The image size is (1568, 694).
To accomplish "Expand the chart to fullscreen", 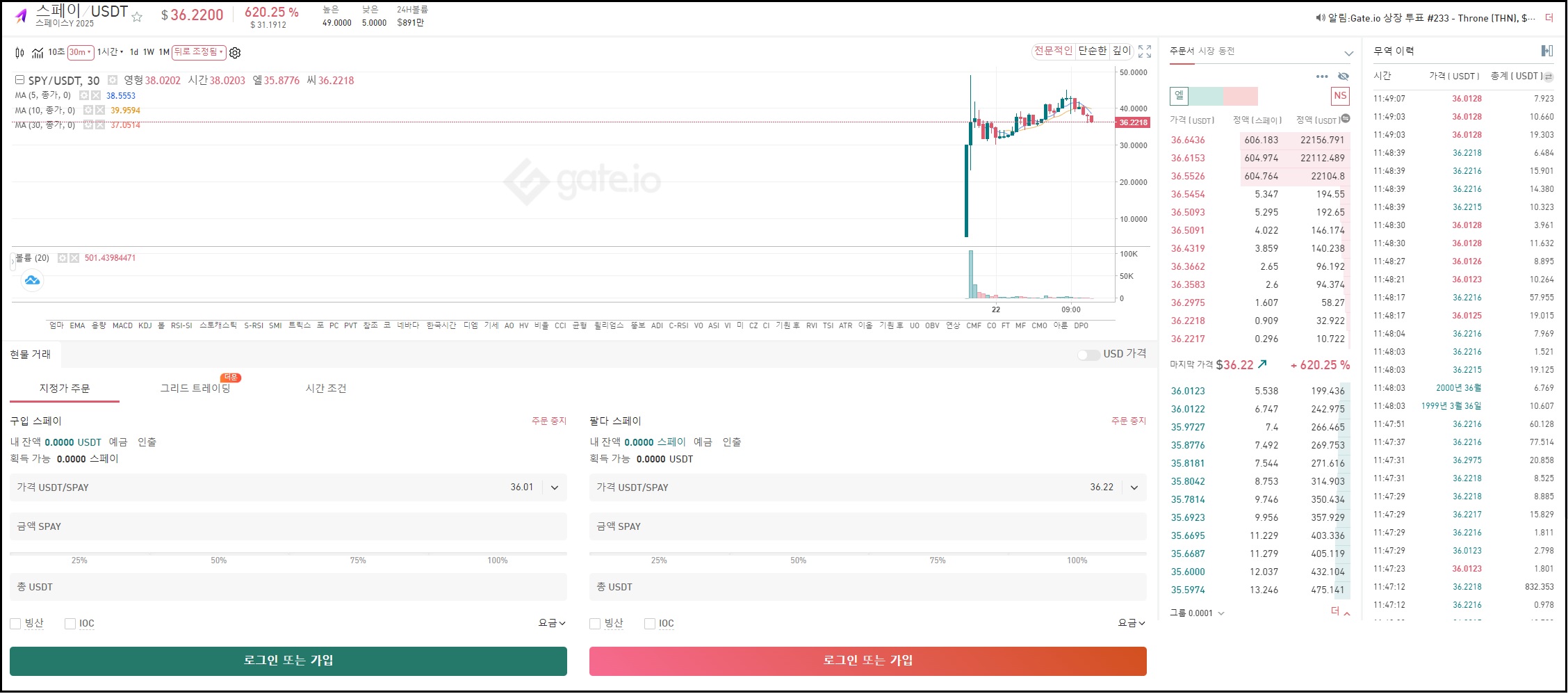I will [1145, 51].
